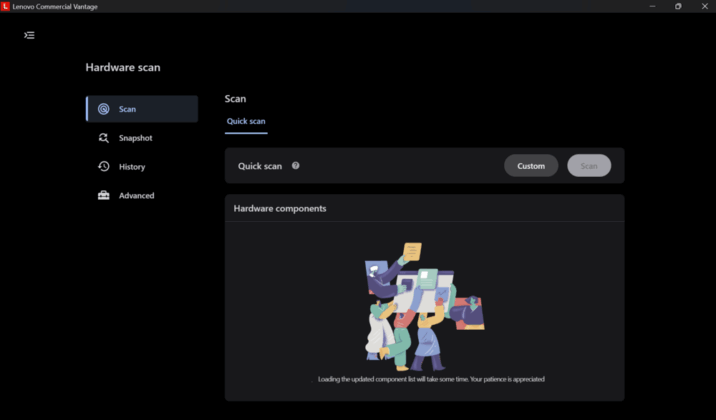Viewport: 716px width, 420px height.
Task: Click the loading component list message
Action: coord(431,379)
